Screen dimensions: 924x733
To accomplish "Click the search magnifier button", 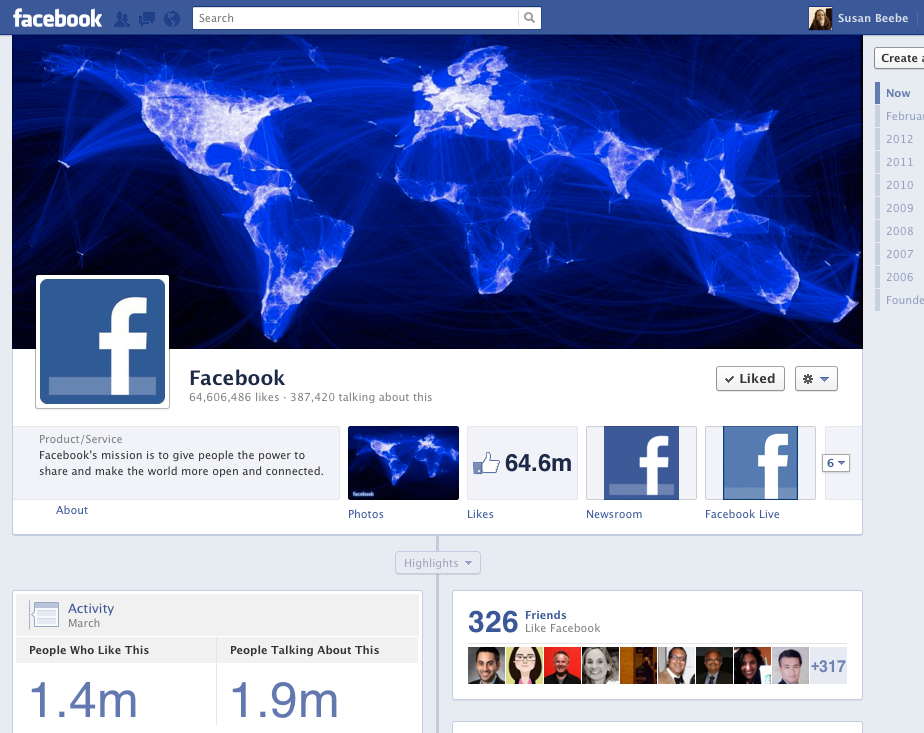I will (529, 18).
